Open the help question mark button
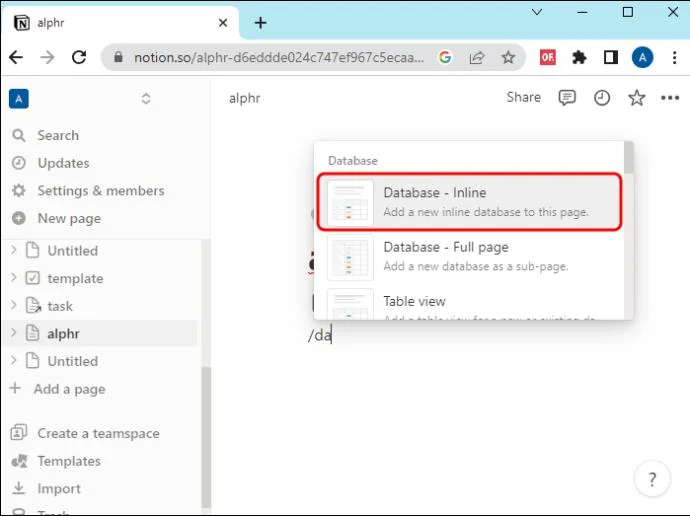The width and height of the screenshot is (690, 516). (x=652, y=478)
